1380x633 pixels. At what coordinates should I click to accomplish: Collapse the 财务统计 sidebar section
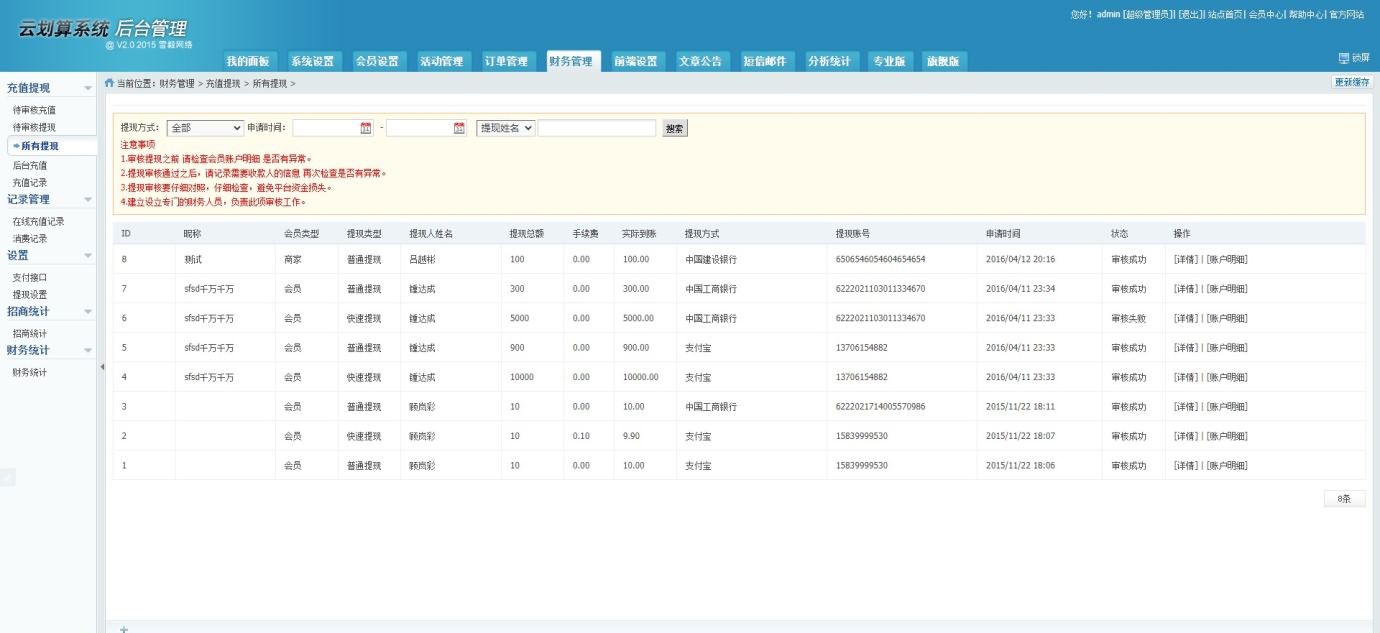point(88,351)
